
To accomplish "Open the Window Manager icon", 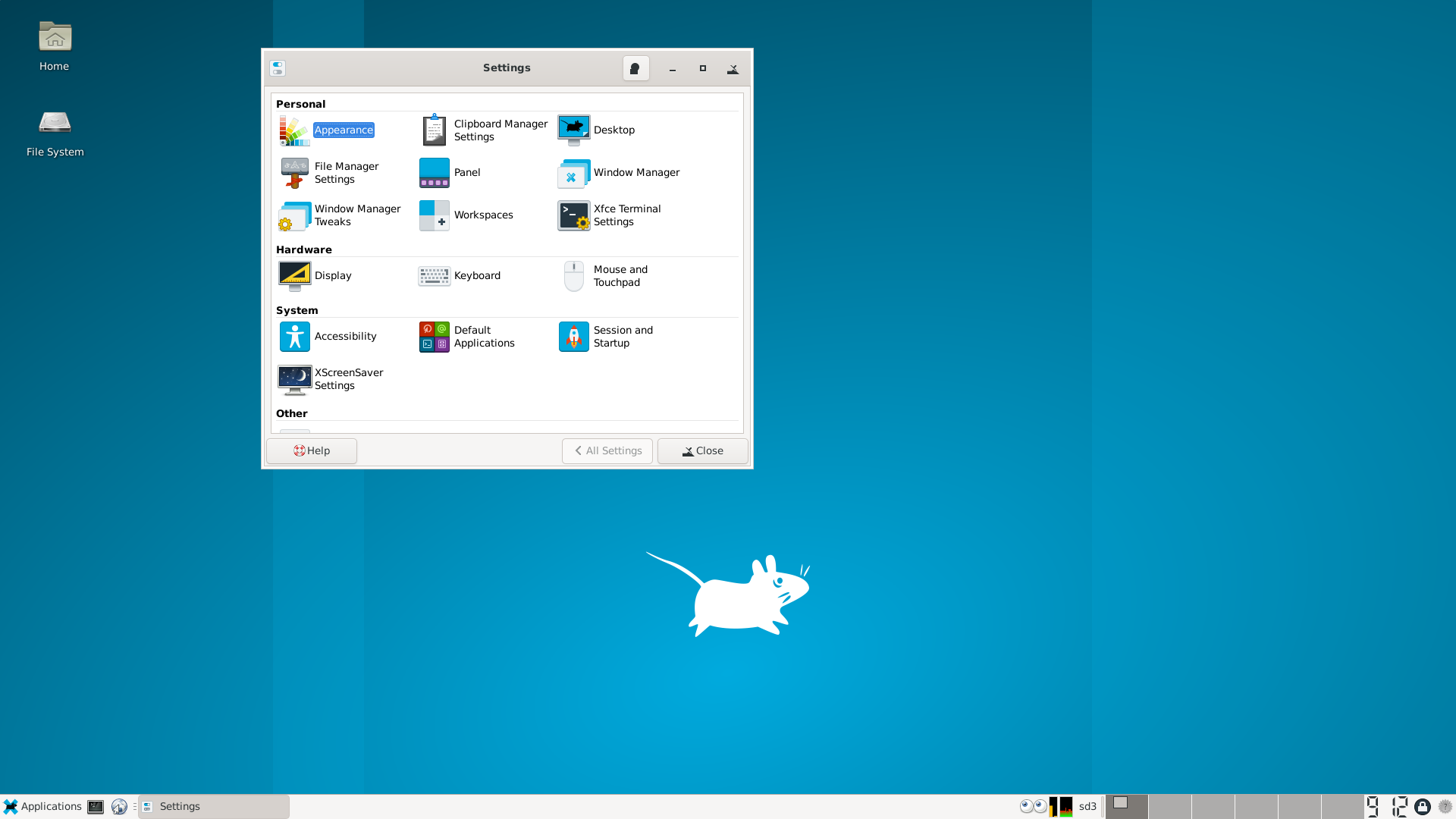I will pyautogui.click(x=574, y=173).
